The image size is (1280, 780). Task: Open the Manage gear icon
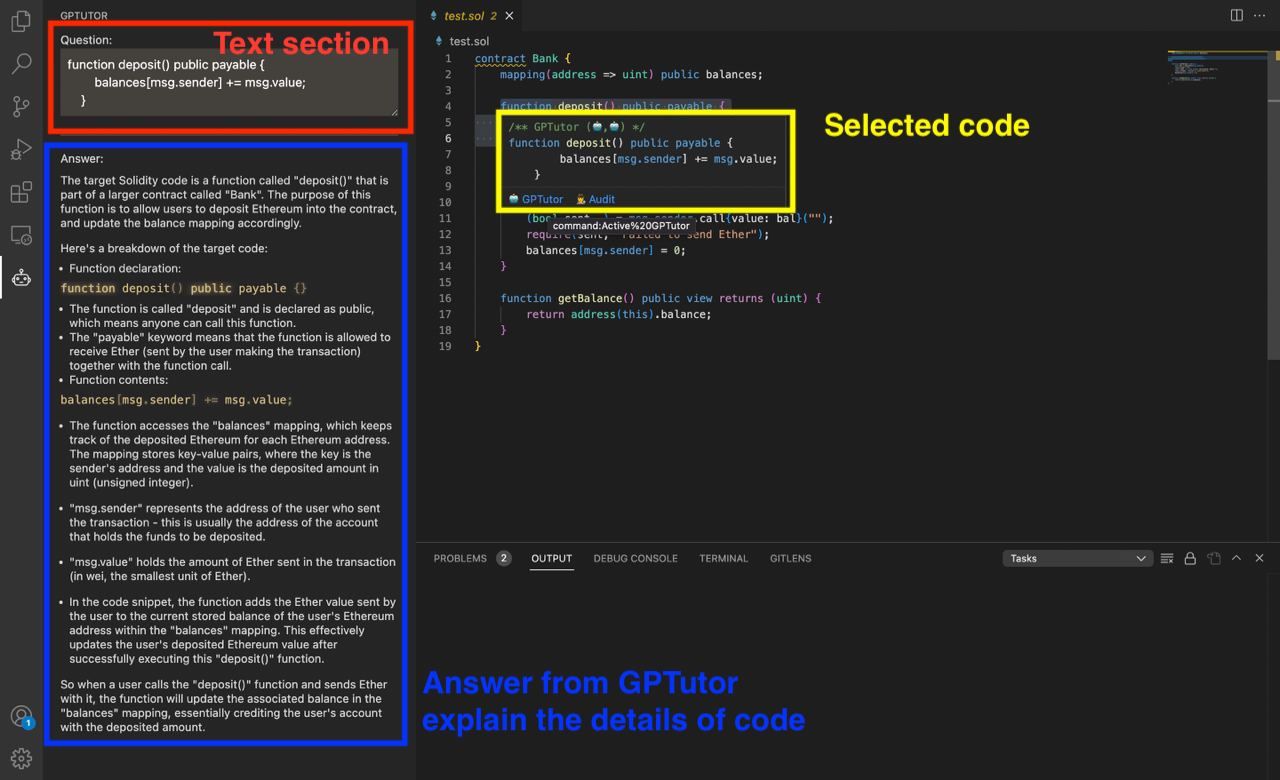pyautogui.click(x=21, y=759)
